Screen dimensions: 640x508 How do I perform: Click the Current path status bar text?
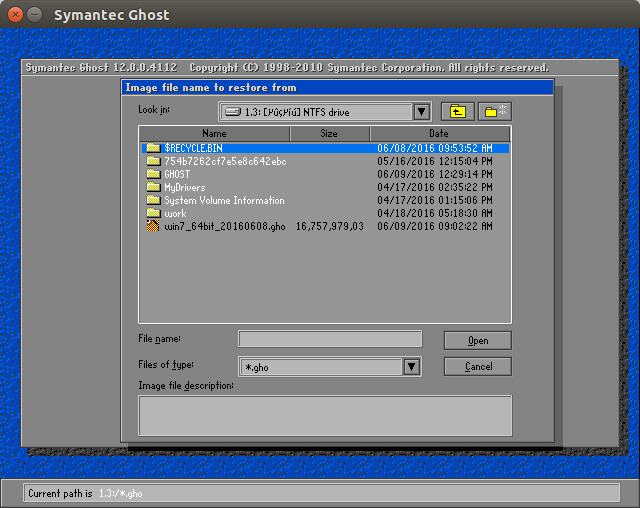pyautogui.click(x=85, y=493)
